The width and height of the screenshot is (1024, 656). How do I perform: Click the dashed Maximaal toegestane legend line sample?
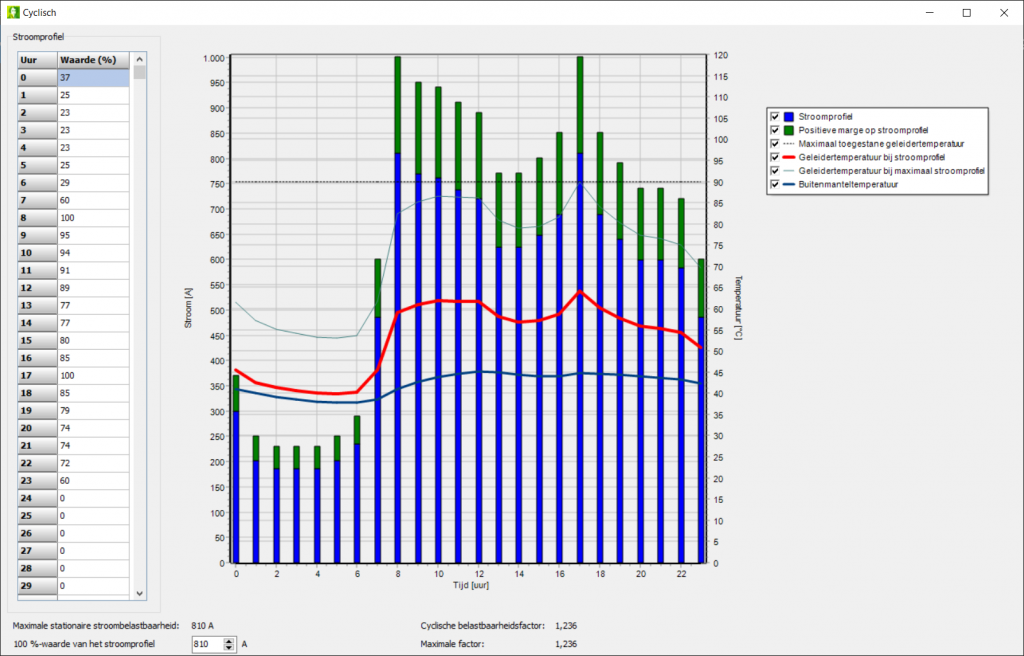789,143
